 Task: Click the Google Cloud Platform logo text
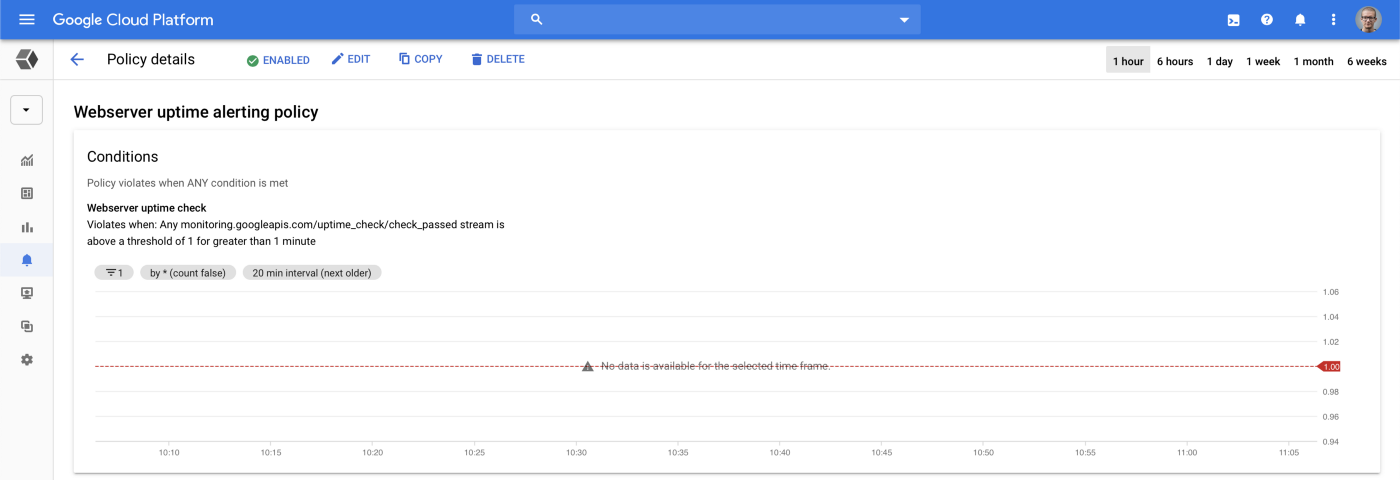133,20
